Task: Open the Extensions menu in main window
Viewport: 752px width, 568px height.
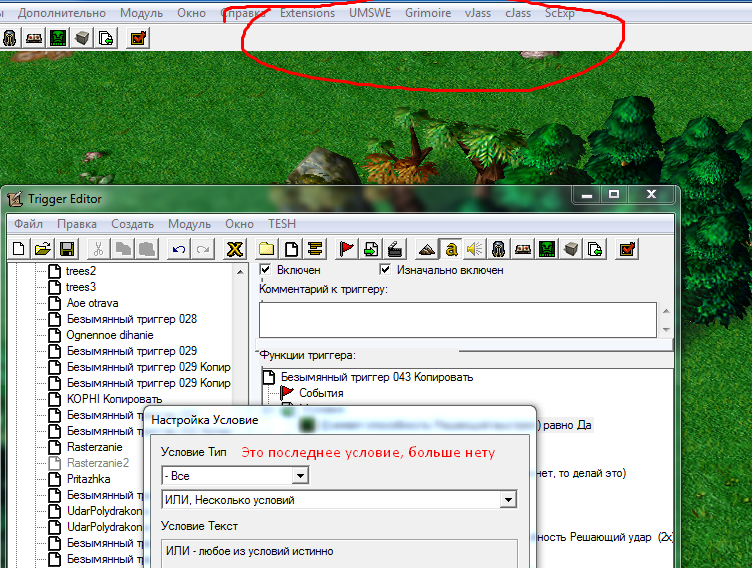Action: click(x=307, y=13)
